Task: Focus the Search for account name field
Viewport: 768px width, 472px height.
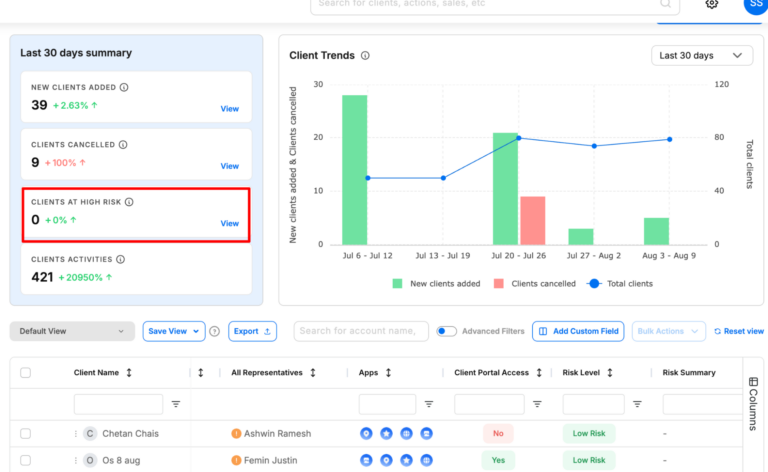Action: point(361,331)
